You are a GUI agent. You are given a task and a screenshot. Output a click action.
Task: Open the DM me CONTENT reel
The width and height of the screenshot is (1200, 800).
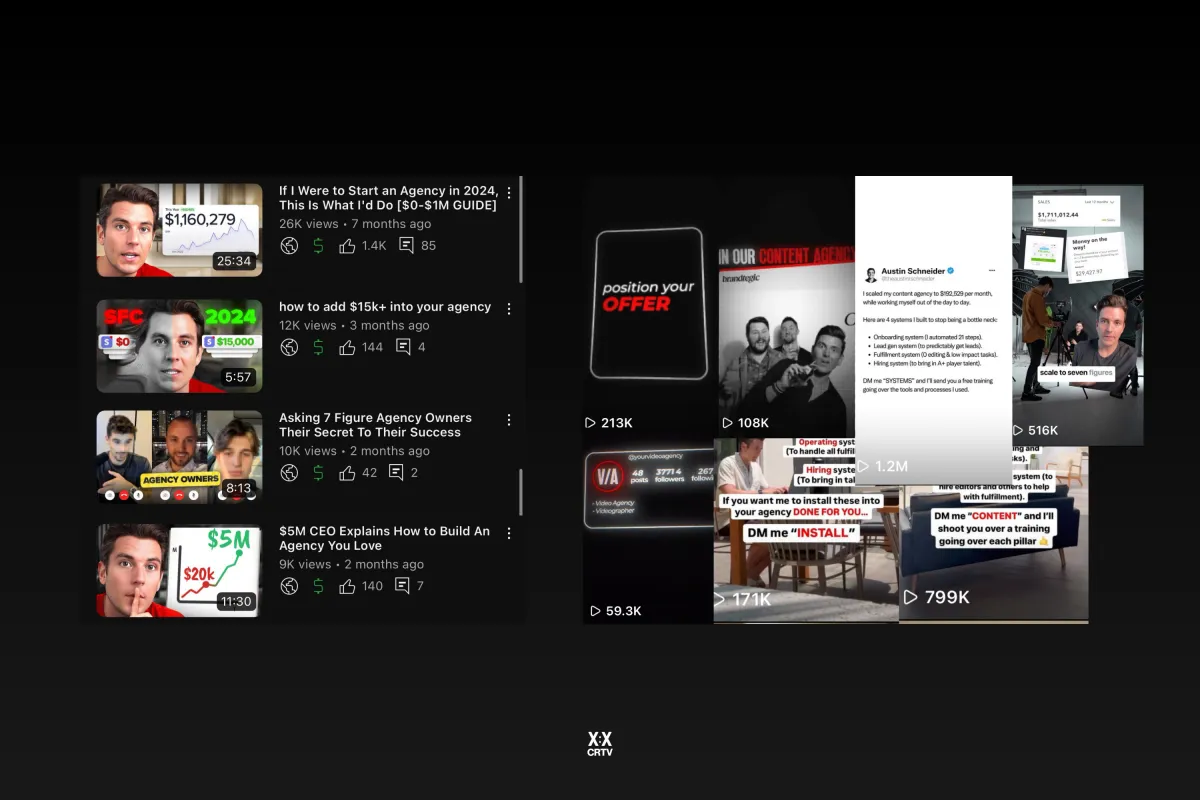point(994,535)
